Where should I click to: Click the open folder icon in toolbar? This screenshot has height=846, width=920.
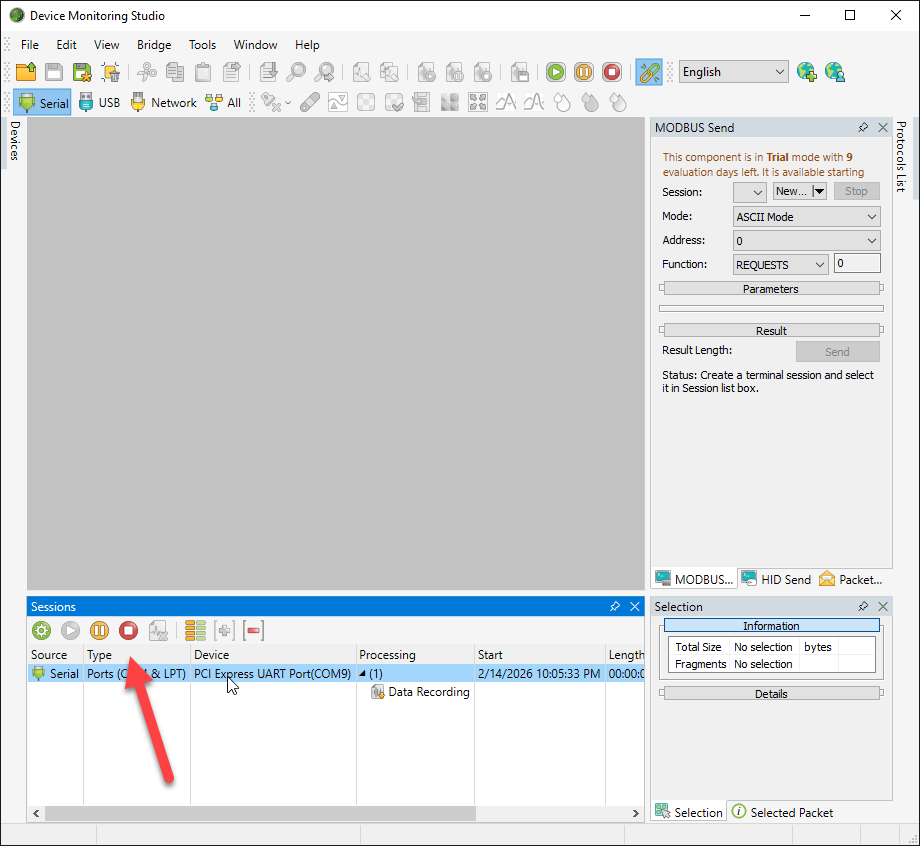[x=26, y=72]
